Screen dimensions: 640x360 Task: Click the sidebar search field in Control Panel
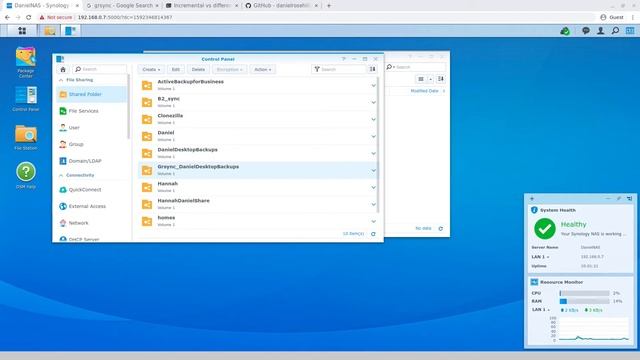[x=100, y=69]
